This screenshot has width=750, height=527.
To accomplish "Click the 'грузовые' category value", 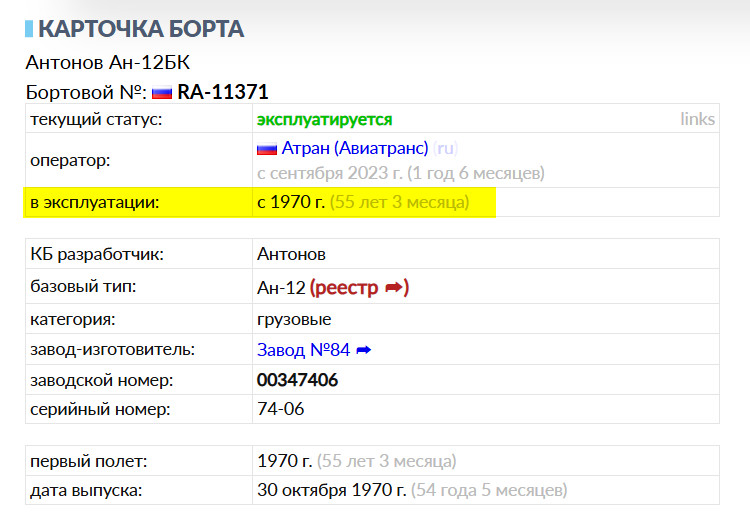I will coord(294,319).
